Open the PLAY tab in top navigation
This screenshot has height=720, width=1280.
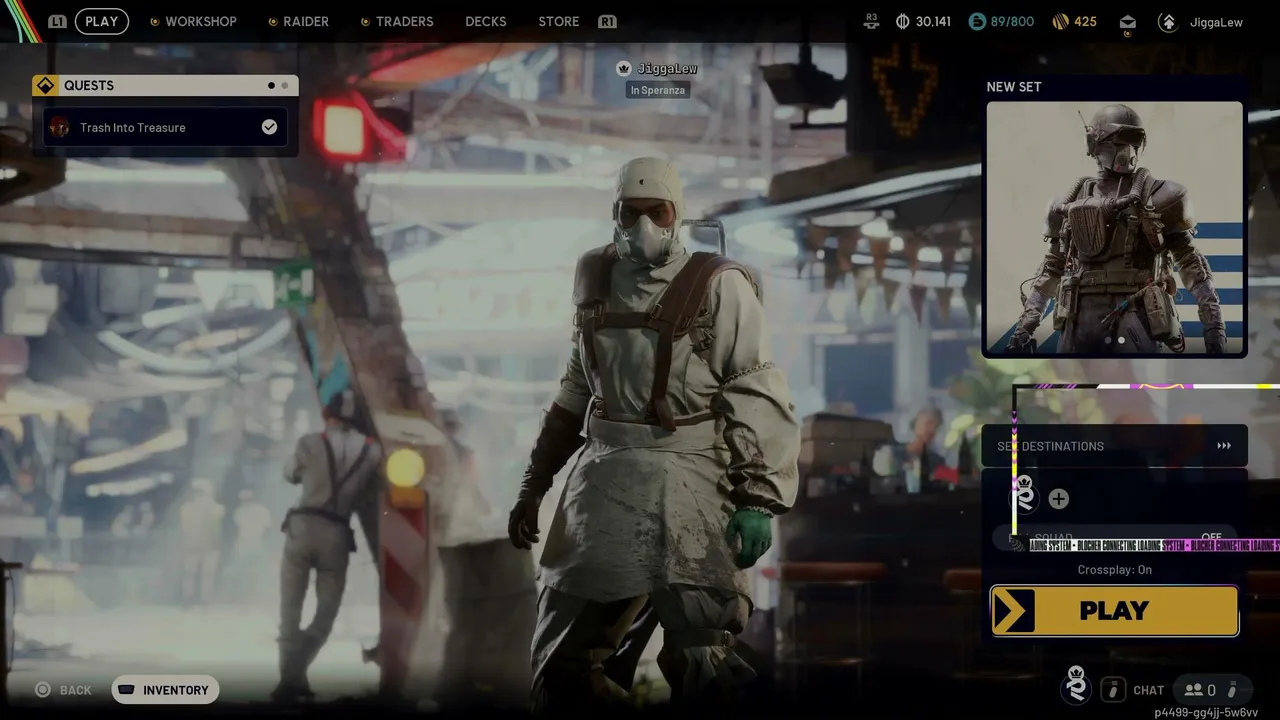pos(101,21)
